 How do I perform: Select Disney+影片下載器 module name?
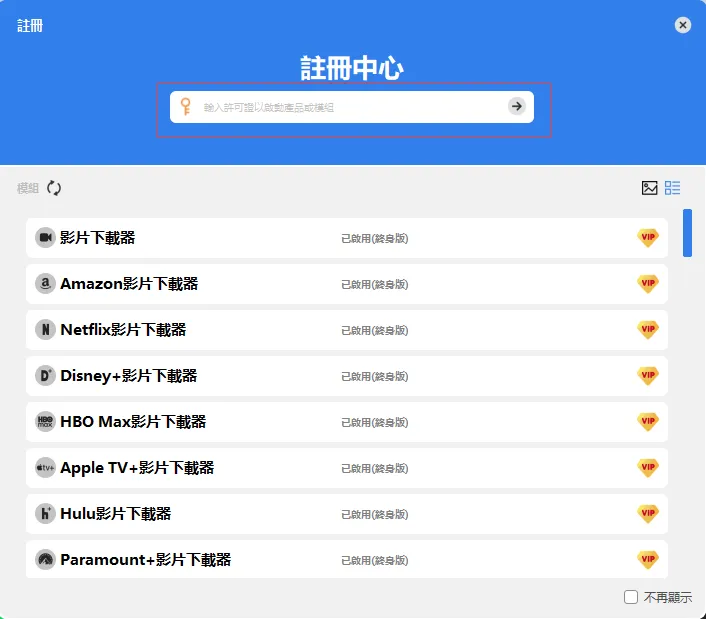[129, 375]
